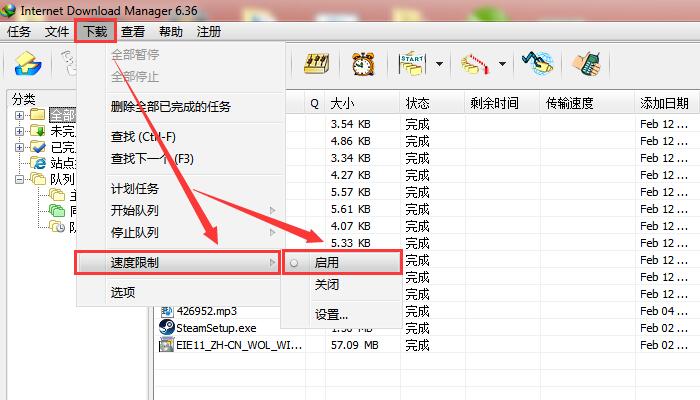
Task: Open the 查看 menu
Action: tap(133, 32)
